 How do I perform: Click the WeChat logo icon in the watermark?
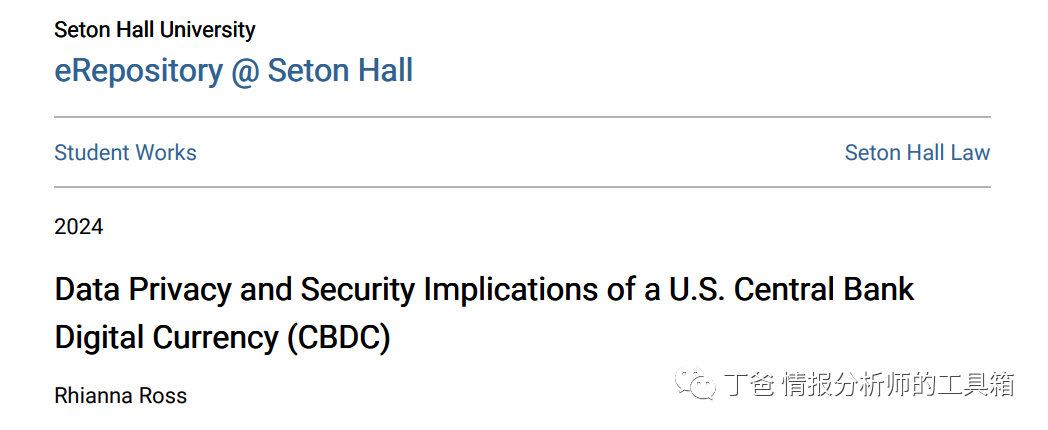coord(696,385)
